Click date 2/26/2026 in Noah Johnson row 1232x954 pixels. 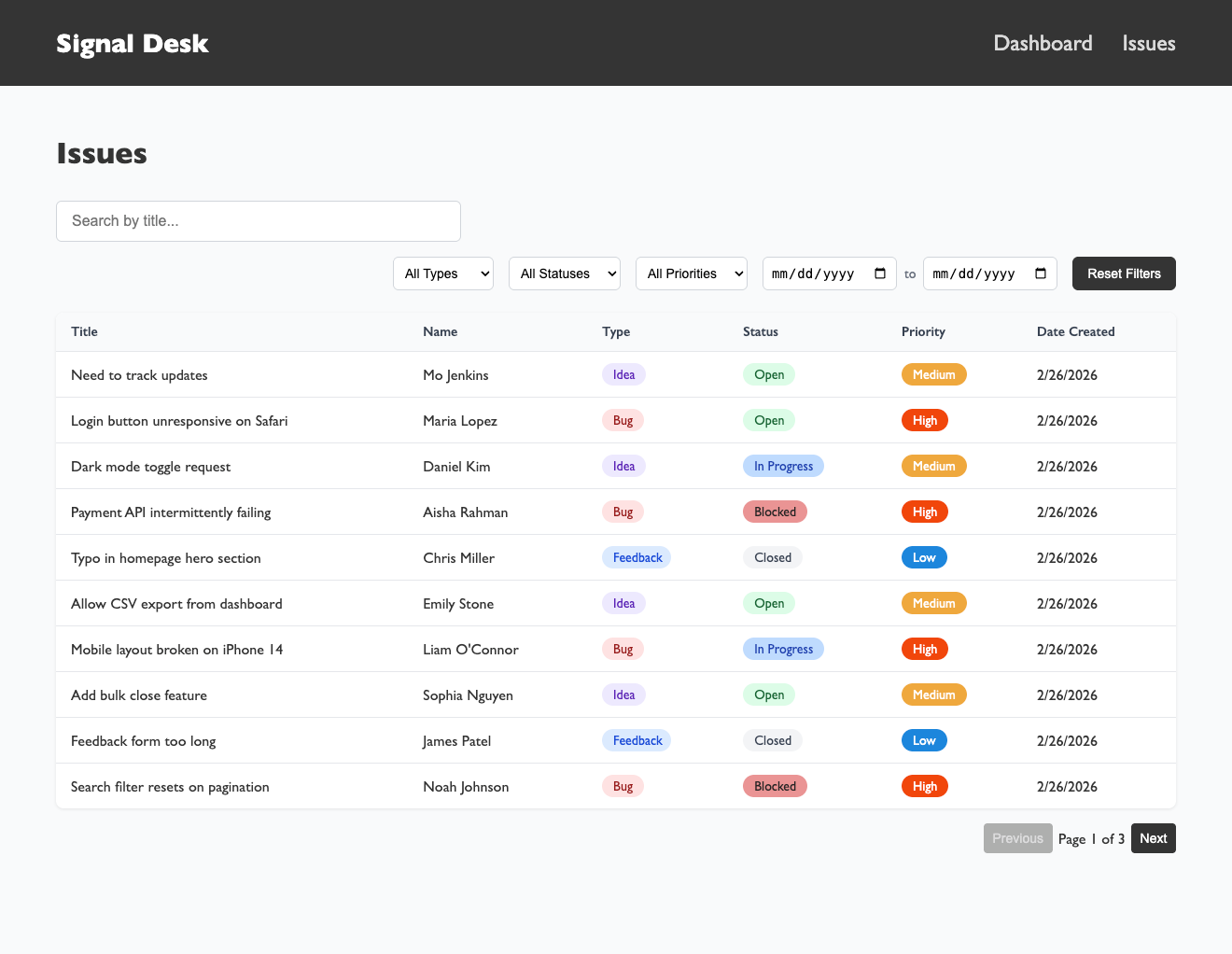click(x=1067, y=787)
